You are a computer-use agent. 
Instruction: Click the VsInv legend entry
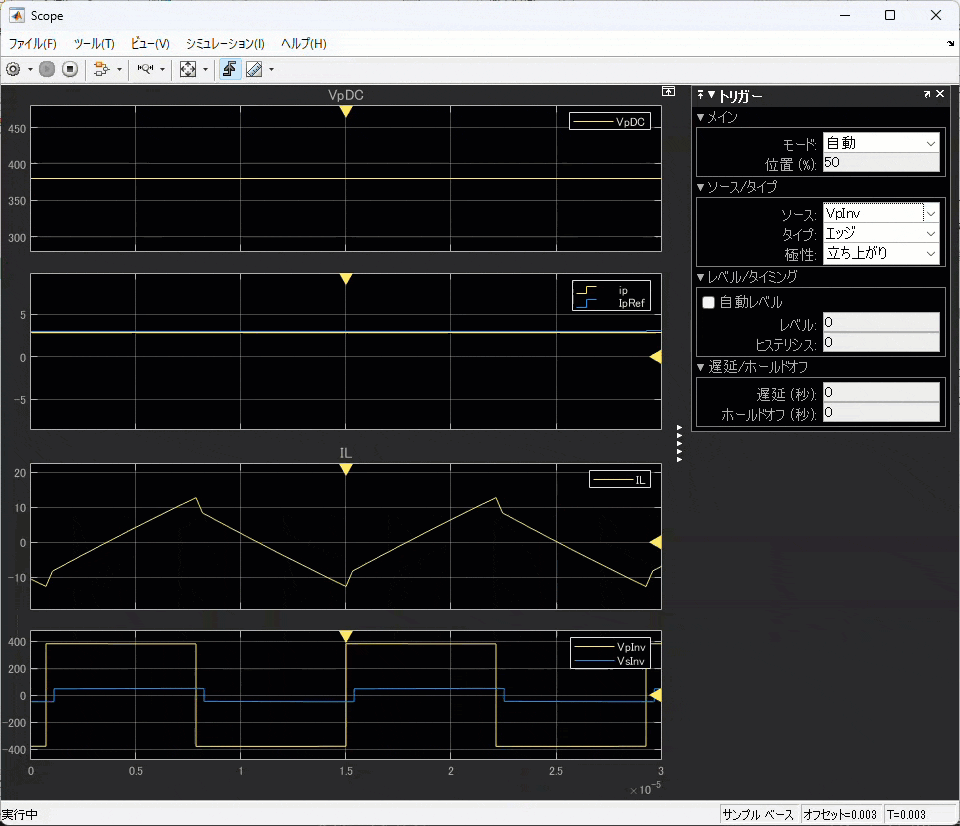(610, 661)
